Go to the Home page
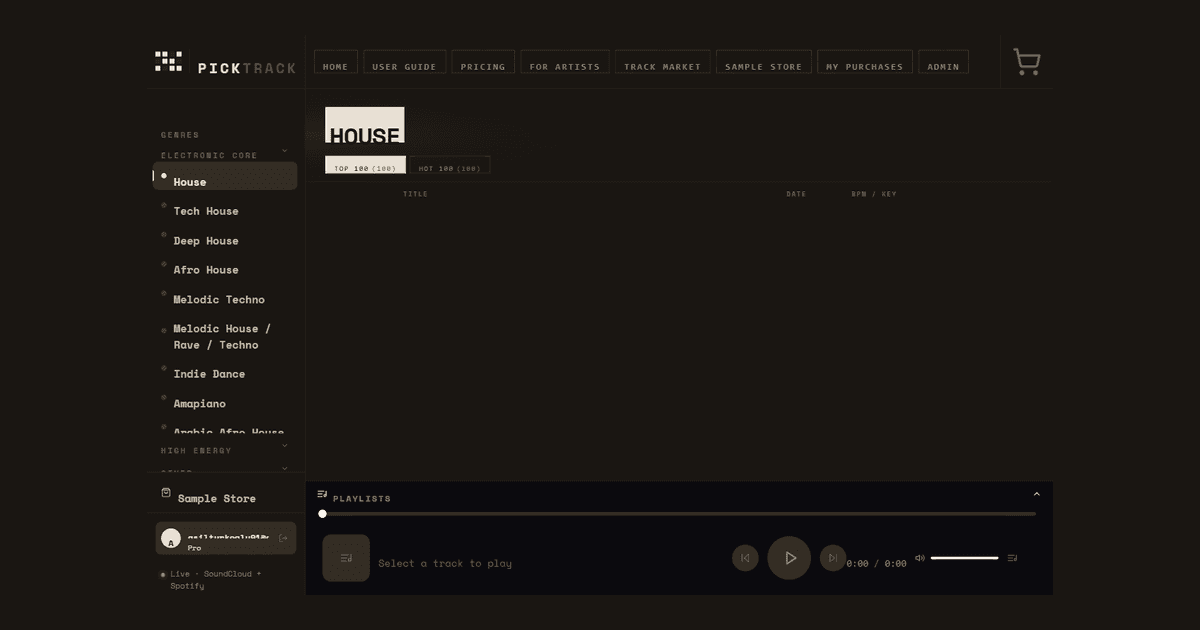This screenshot has height=630, width=1200. (336, 62)
